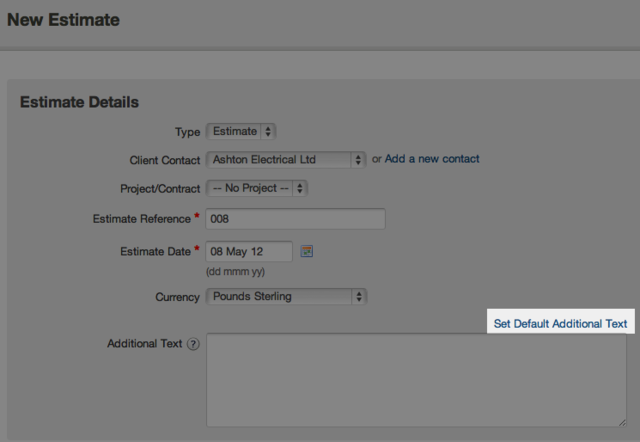Viewport: 640px width, 442px height.
Task: Focus the Estimate Reference field containing 008
Action: 295,219
